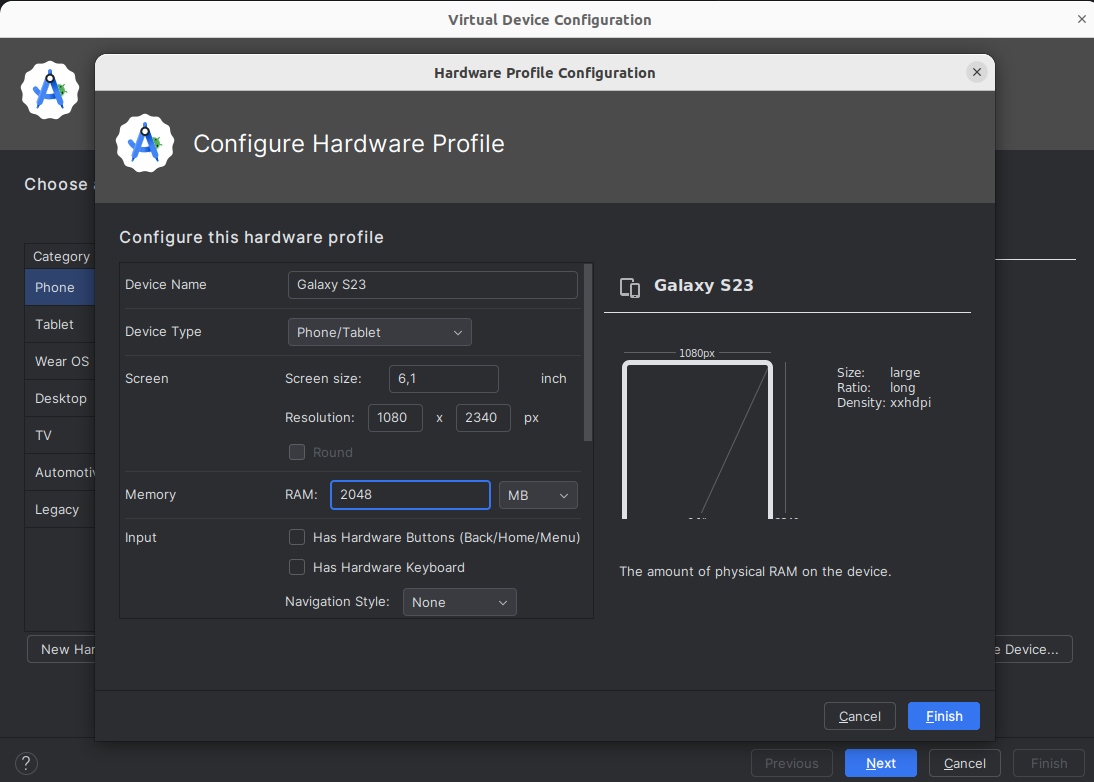Click the New Hardware Profile button
This screenshot has width=1094, height=782.
point(61,649)
